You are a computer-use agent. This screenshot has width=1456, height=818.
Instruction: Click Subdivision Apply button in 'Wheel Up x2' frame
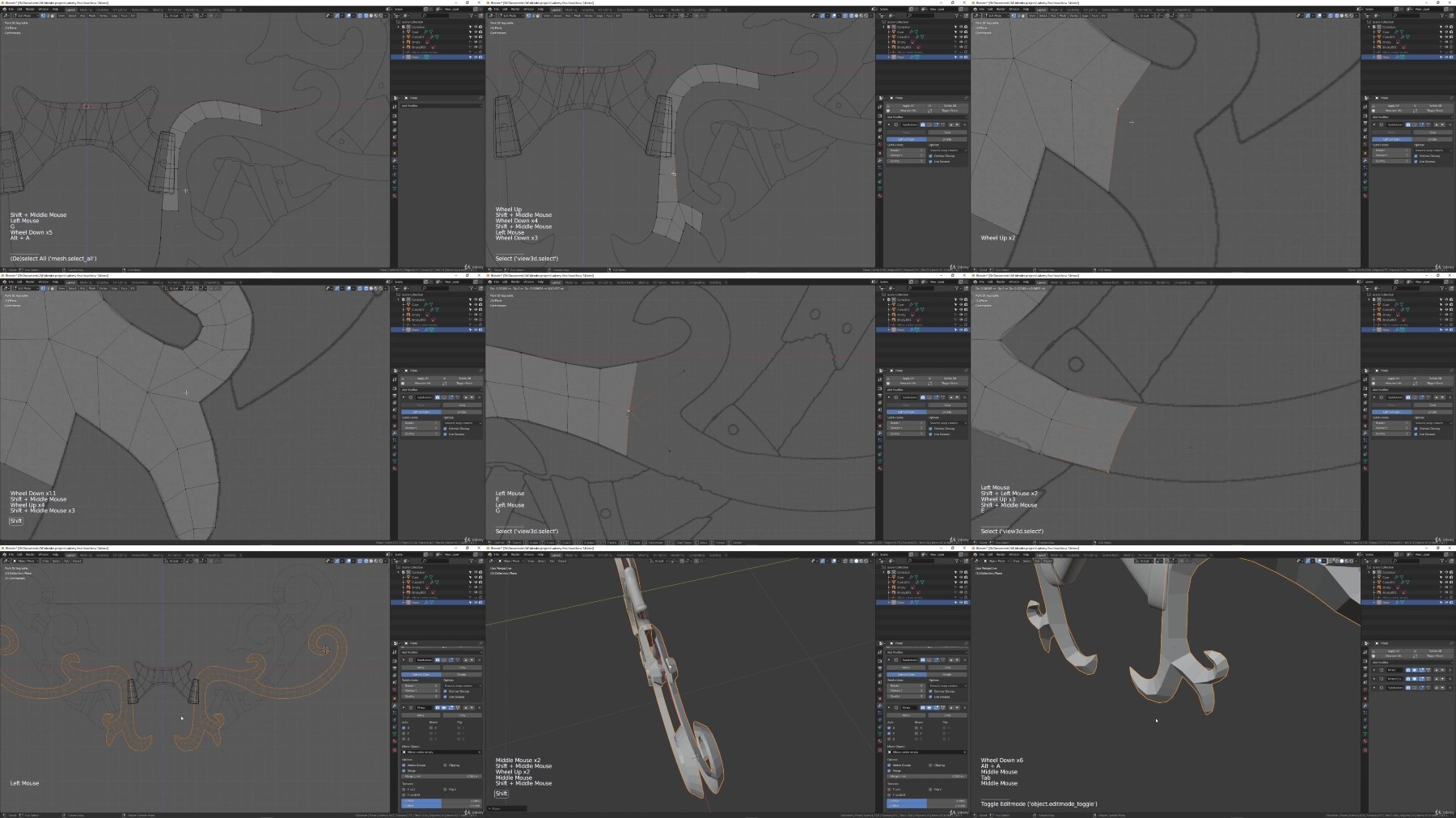(x=1391, y=133)
